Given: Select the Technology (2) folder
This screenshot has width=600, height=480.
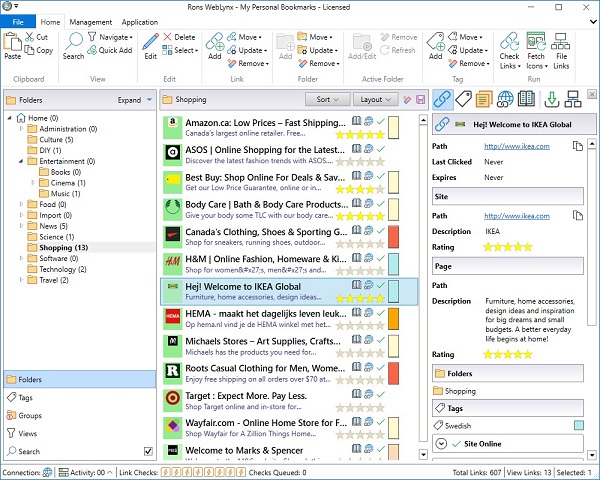Looking at the screenshot, I should (63, 269).
